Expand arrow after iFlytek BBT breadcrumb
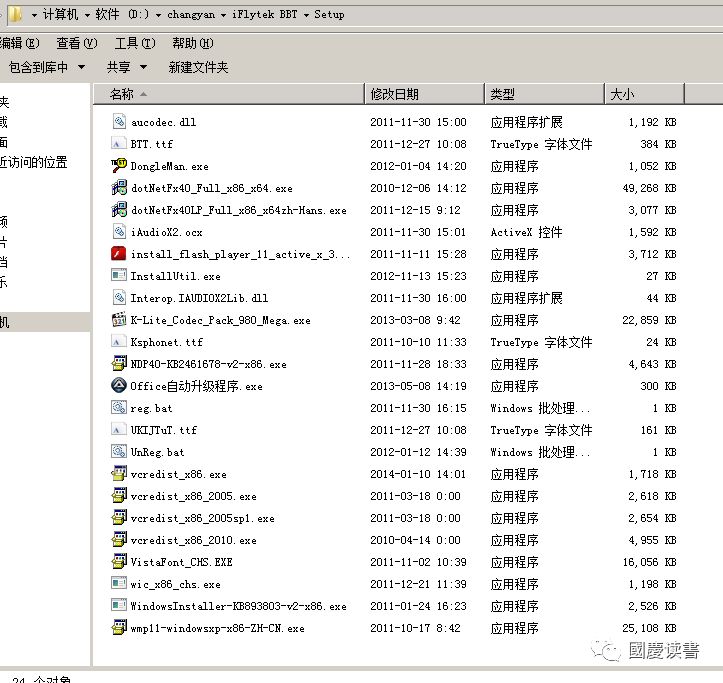This screenshot has height=683, width=723. [306, 15]
